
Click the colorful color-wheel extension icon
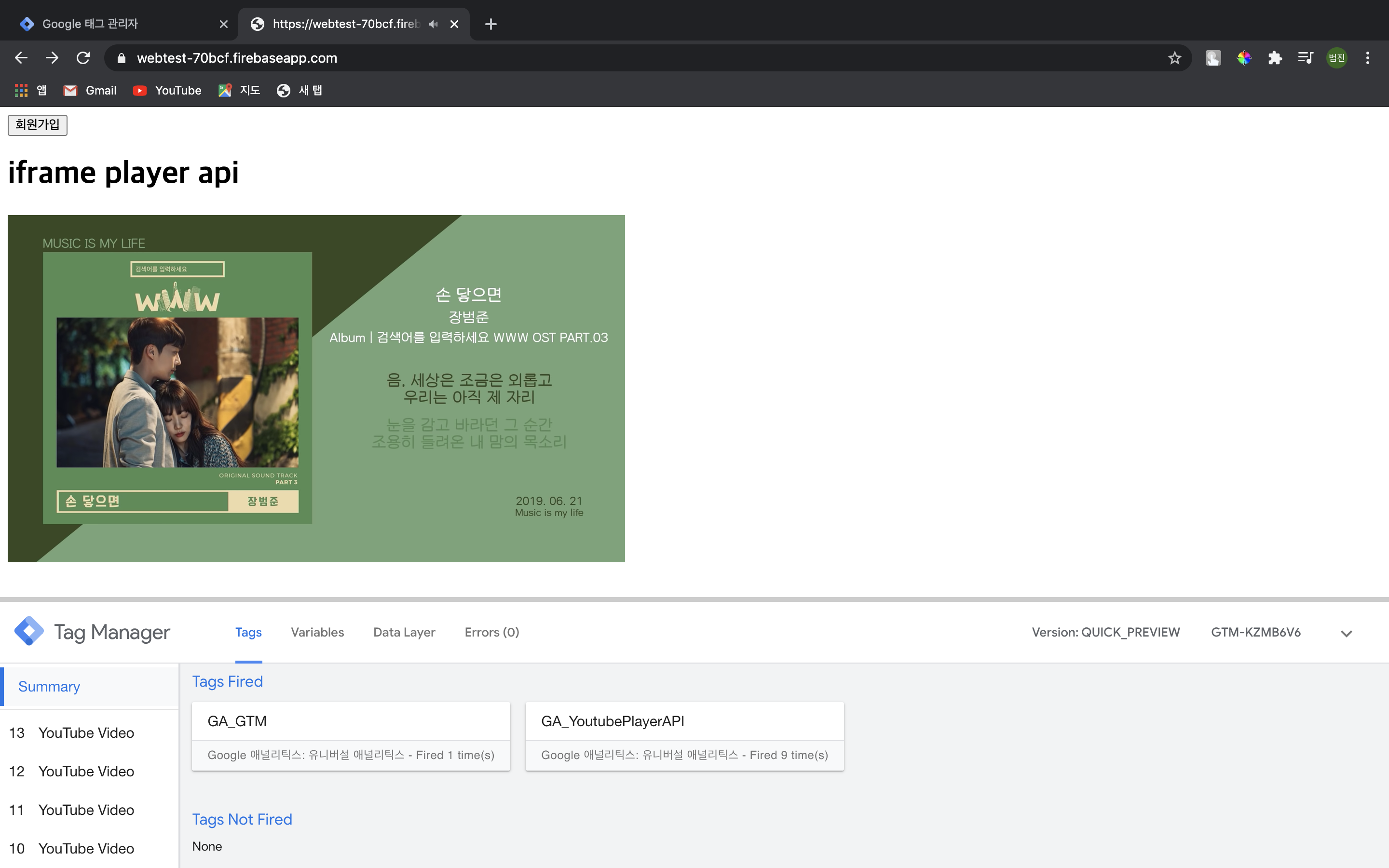click(1244, 58)
